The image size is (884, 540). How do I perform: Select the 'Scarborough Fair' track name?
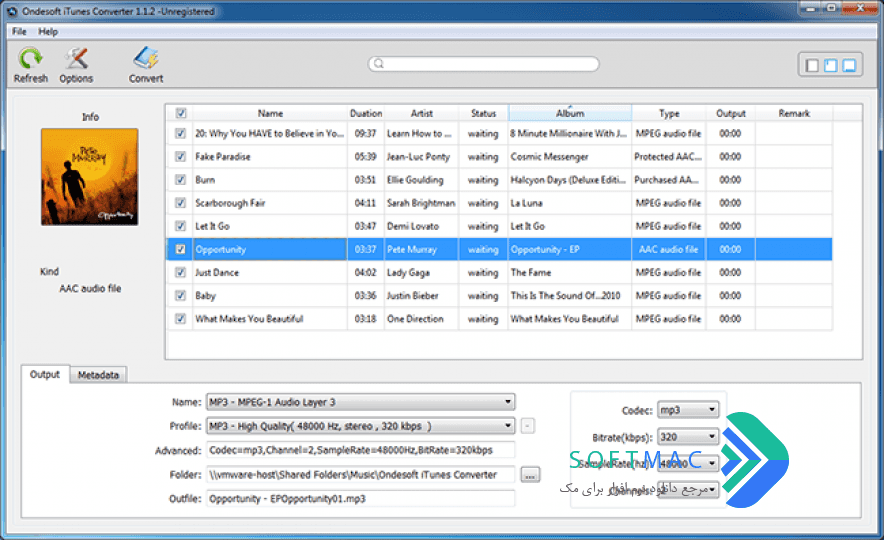coord(230,203)
